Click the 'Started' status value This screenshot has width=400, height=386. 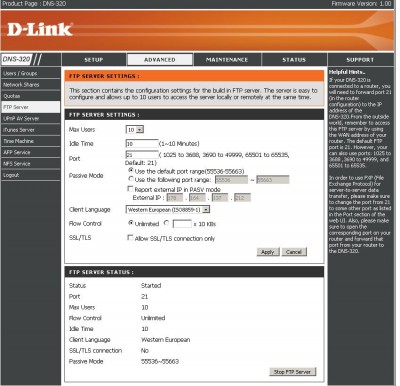(x=151, y=286)
